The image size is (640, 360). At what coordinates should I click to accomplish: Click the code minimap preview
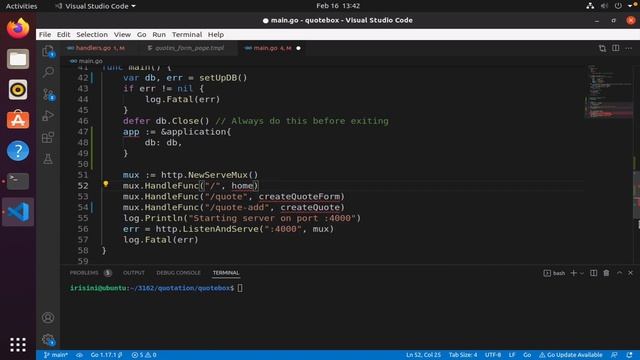[x=609, y=92]
